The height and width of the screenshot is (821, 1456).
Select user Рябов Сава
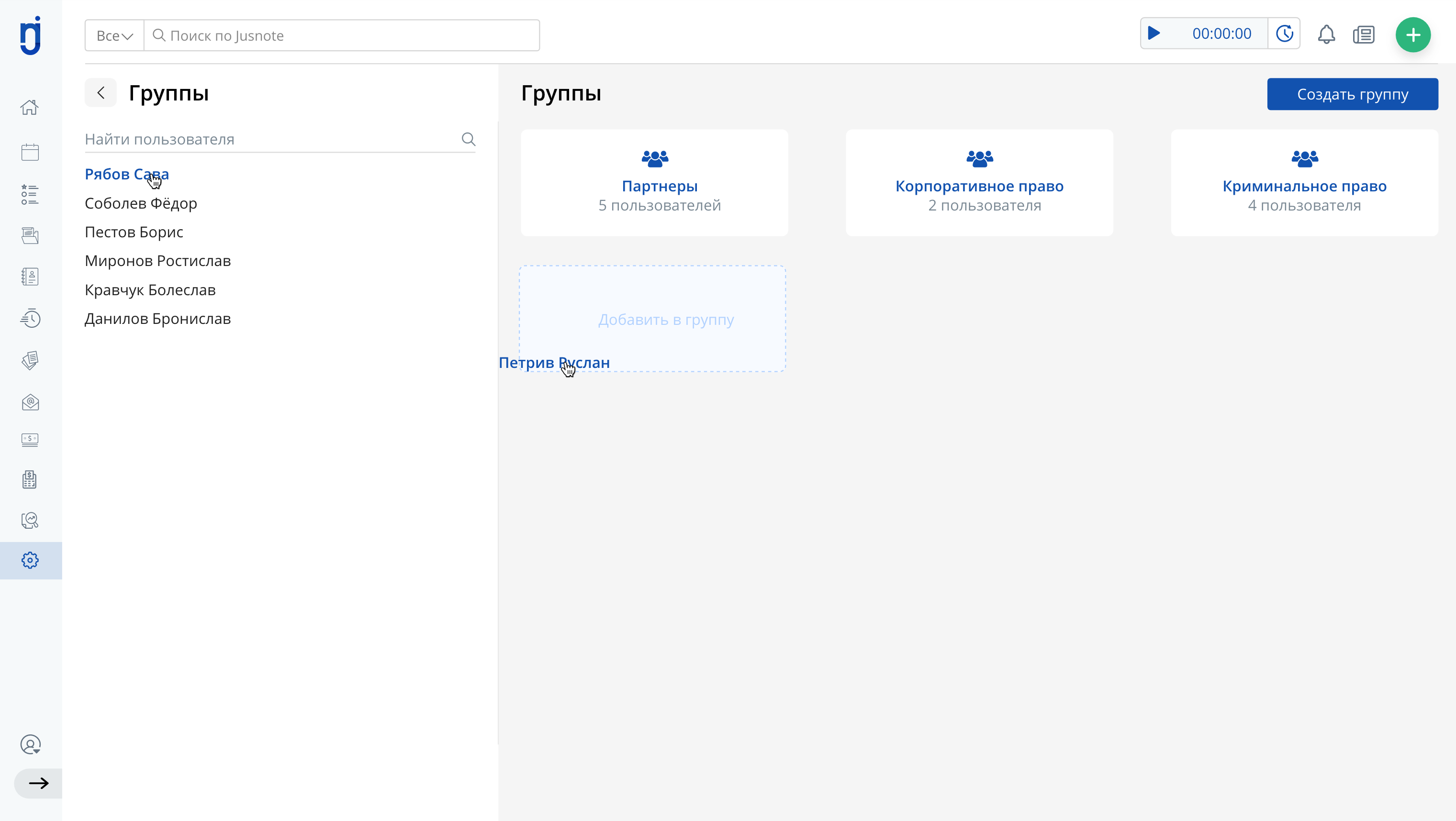coord(127,174)
